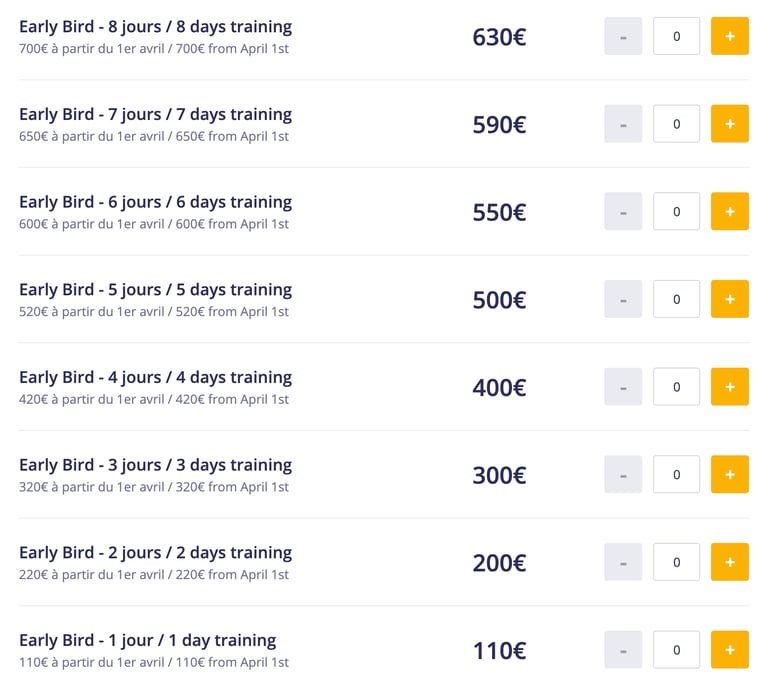Click plus for 8 days training ticket
This screenshot has width=768, height=681.
click(729, 36)
